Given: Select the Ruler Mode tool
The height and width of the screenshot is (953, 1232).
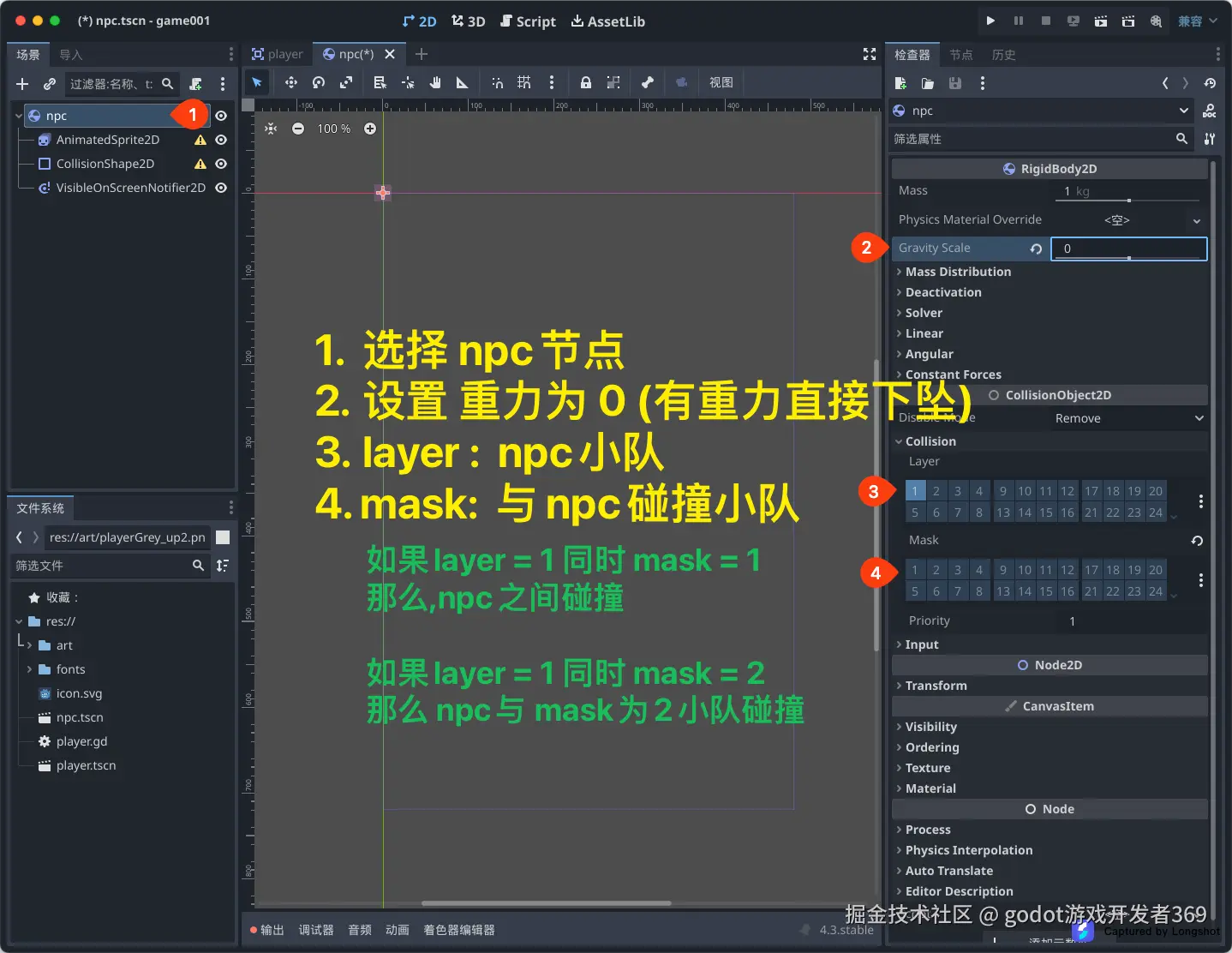Looking at the screenshot, I should coord(463,82).
